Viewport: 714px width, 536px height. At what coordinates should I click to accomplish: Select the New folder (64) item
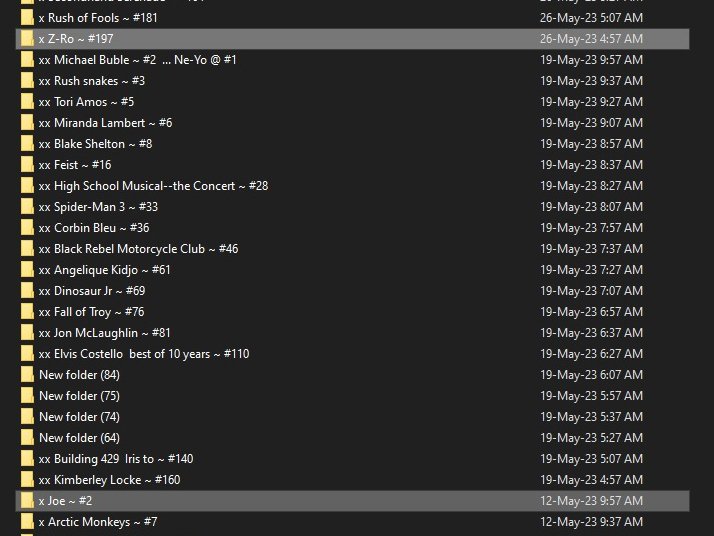click(79, 438)
